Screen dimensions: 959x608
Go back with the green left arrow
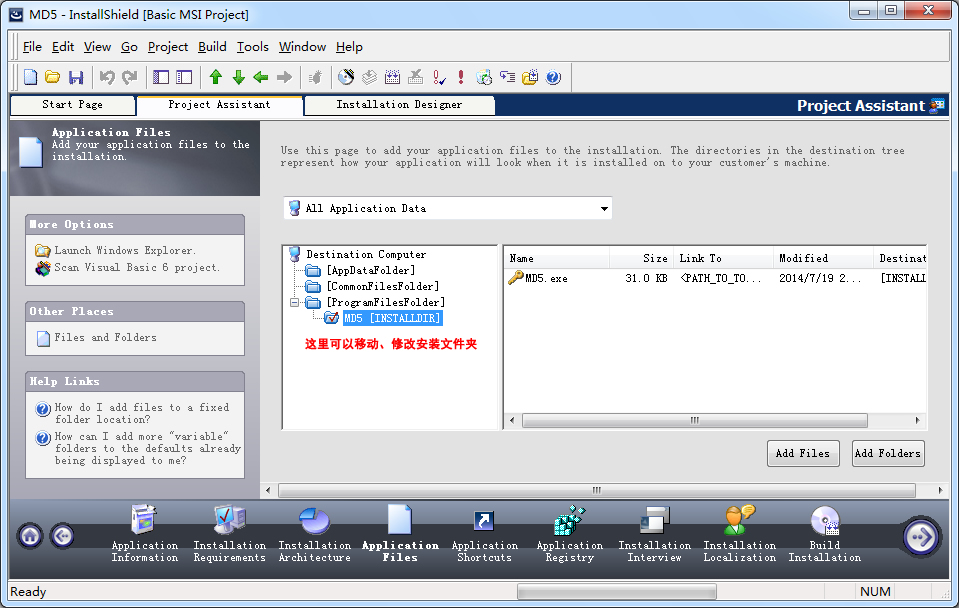point(261,77)
